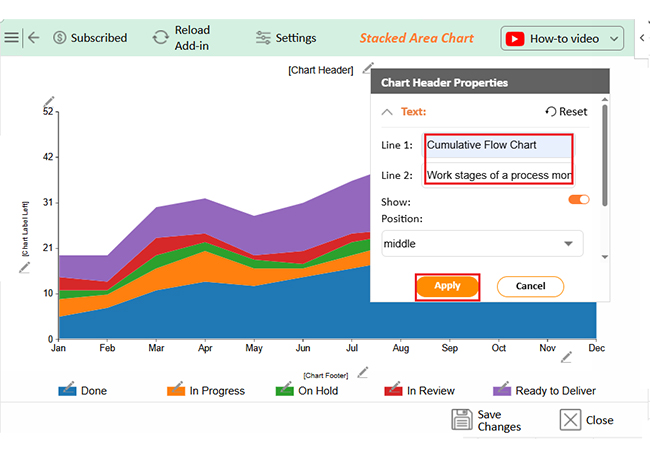
Task: Click the Cancel button
Action: coord(530,286)
